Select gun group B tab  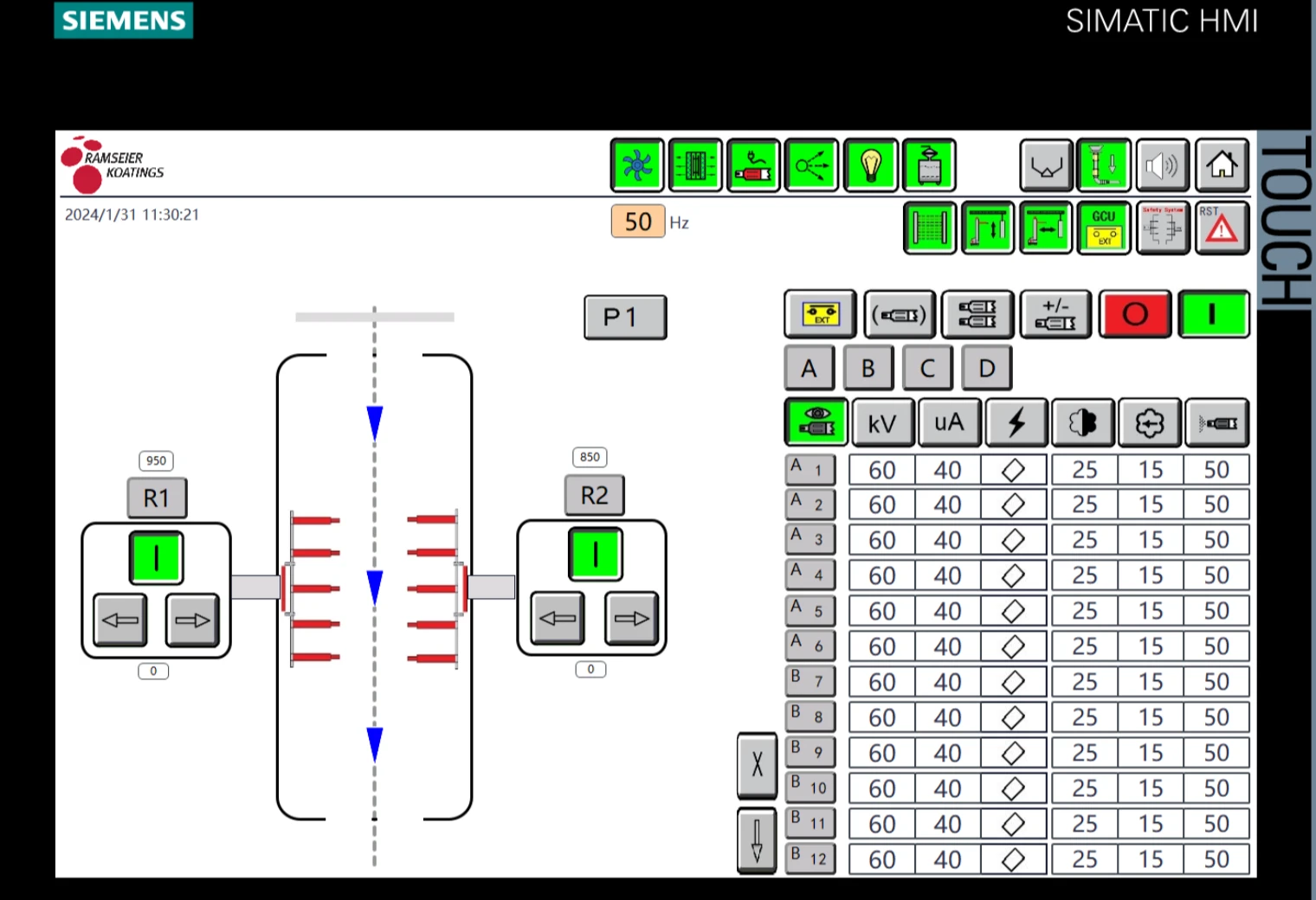point(868,369)
